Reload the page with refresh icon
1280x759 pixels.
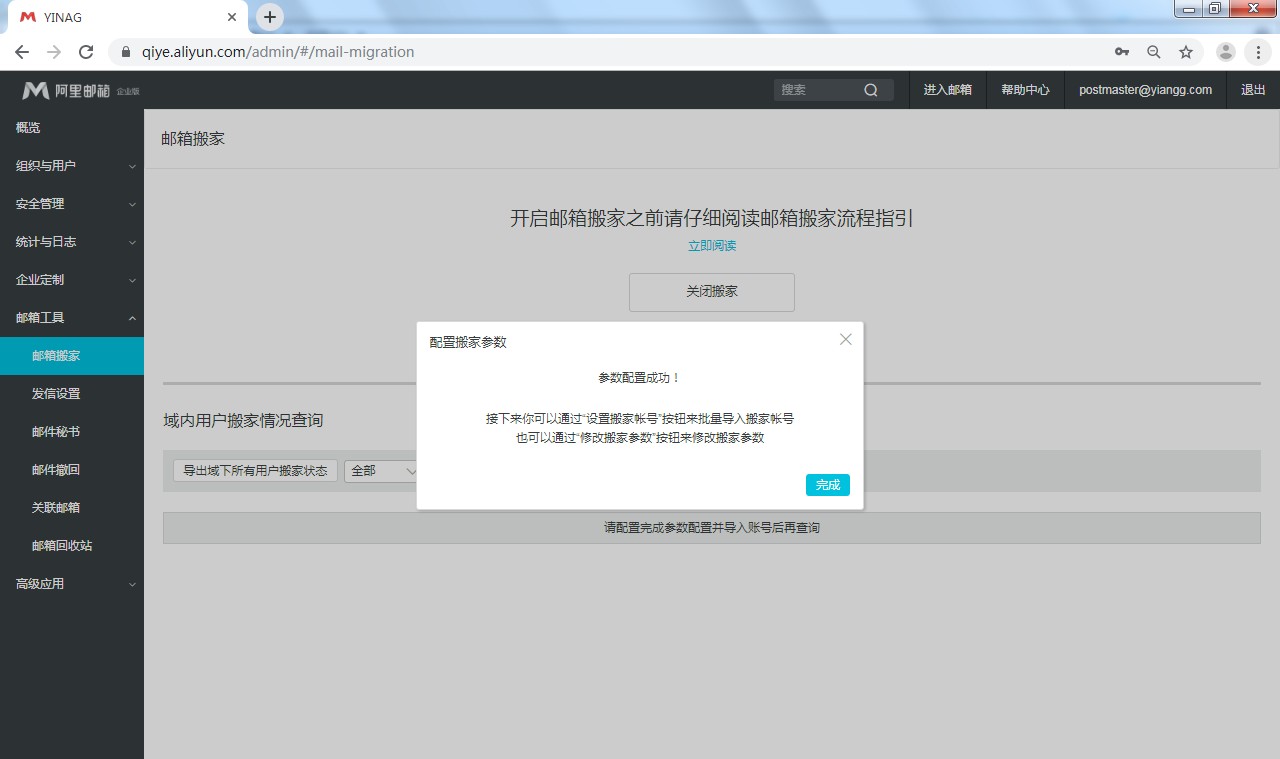(x=86, y=52)
